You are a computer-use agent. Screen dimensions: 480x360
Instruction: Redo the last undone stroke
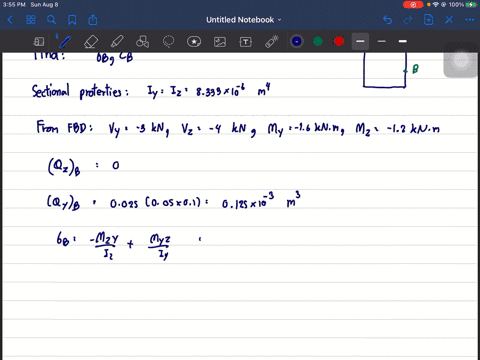[408, 20]
